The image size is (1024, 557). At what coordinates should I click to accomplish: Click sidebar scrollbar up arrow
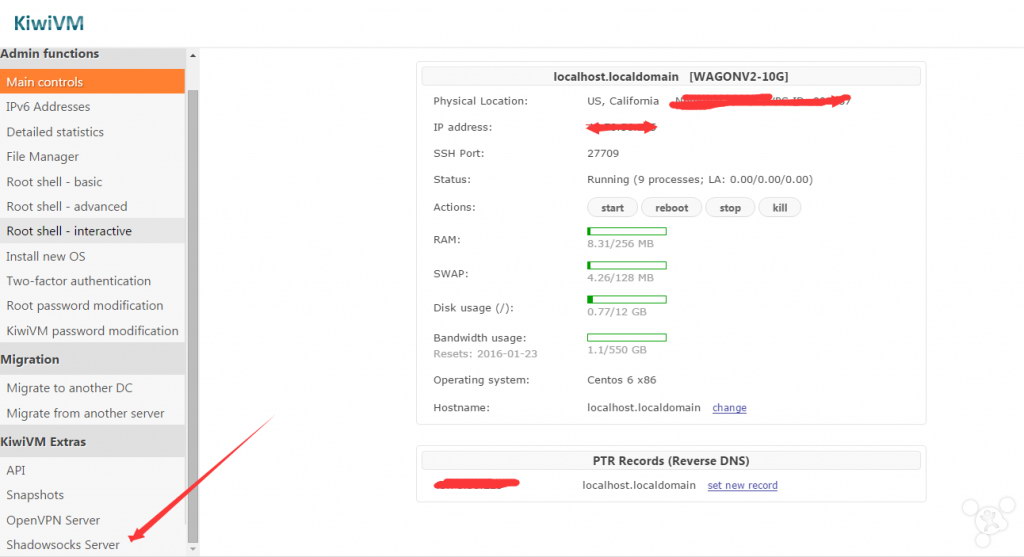coord(193,56)
